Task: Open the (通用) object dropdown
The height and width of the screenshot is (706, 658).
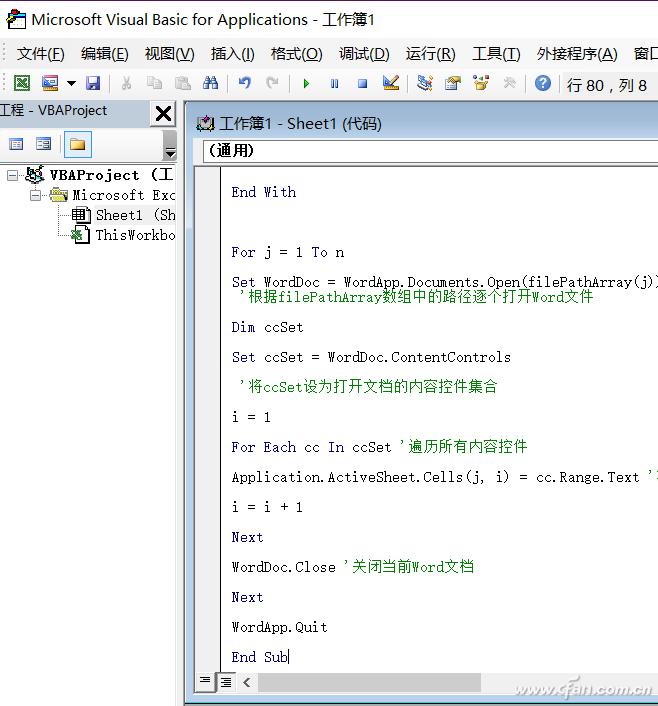Action: click(x=430, y=150)
